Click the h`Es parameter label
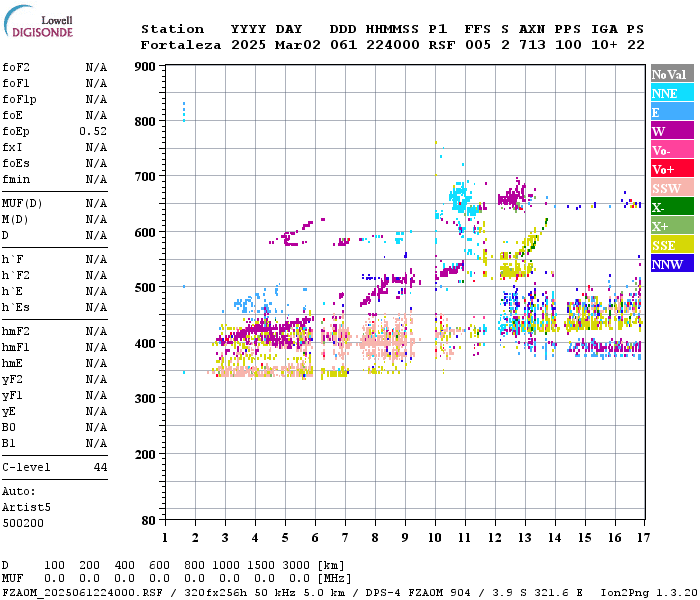 (16, 308)
